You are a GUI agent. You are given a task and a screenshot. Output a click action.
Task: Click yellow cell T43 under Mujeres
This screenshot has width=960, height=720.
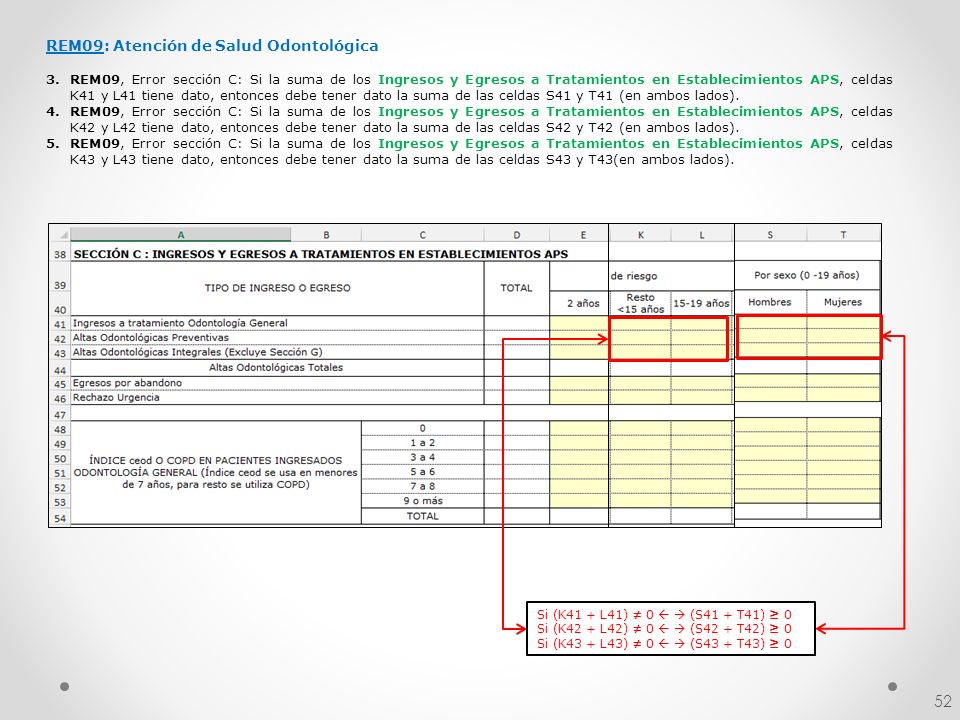pyautogui.click(x=843, y=351)
